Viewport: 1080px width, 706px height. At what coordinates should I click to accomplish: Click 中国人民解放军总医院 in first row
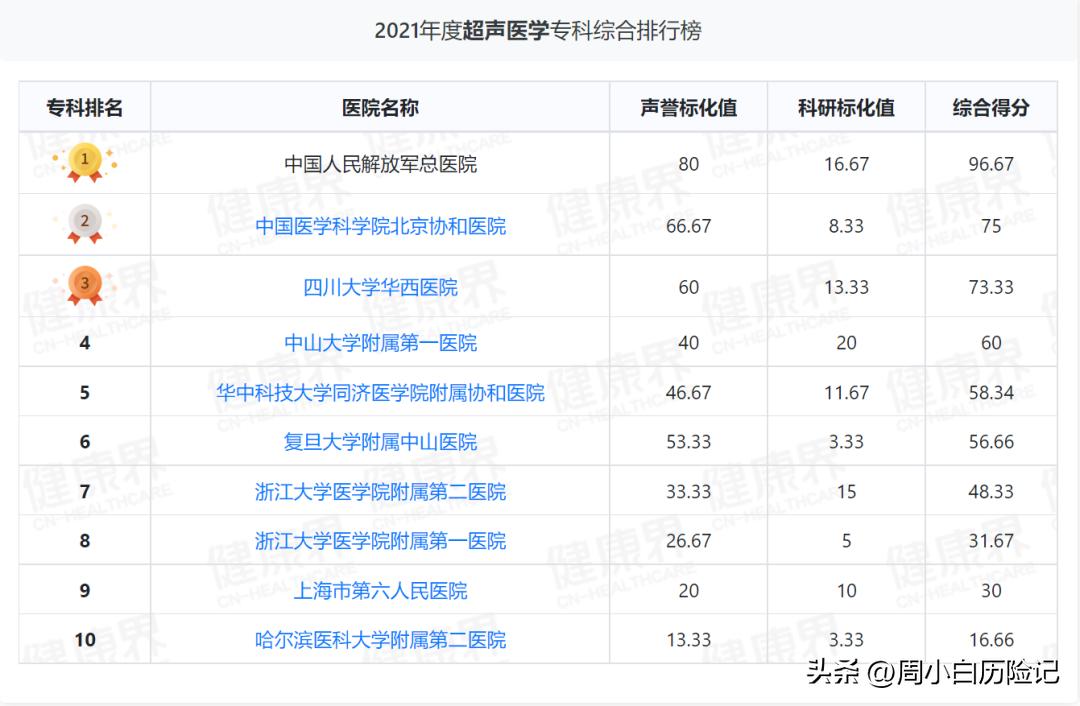pyautogui.click(x=380, y=164)
